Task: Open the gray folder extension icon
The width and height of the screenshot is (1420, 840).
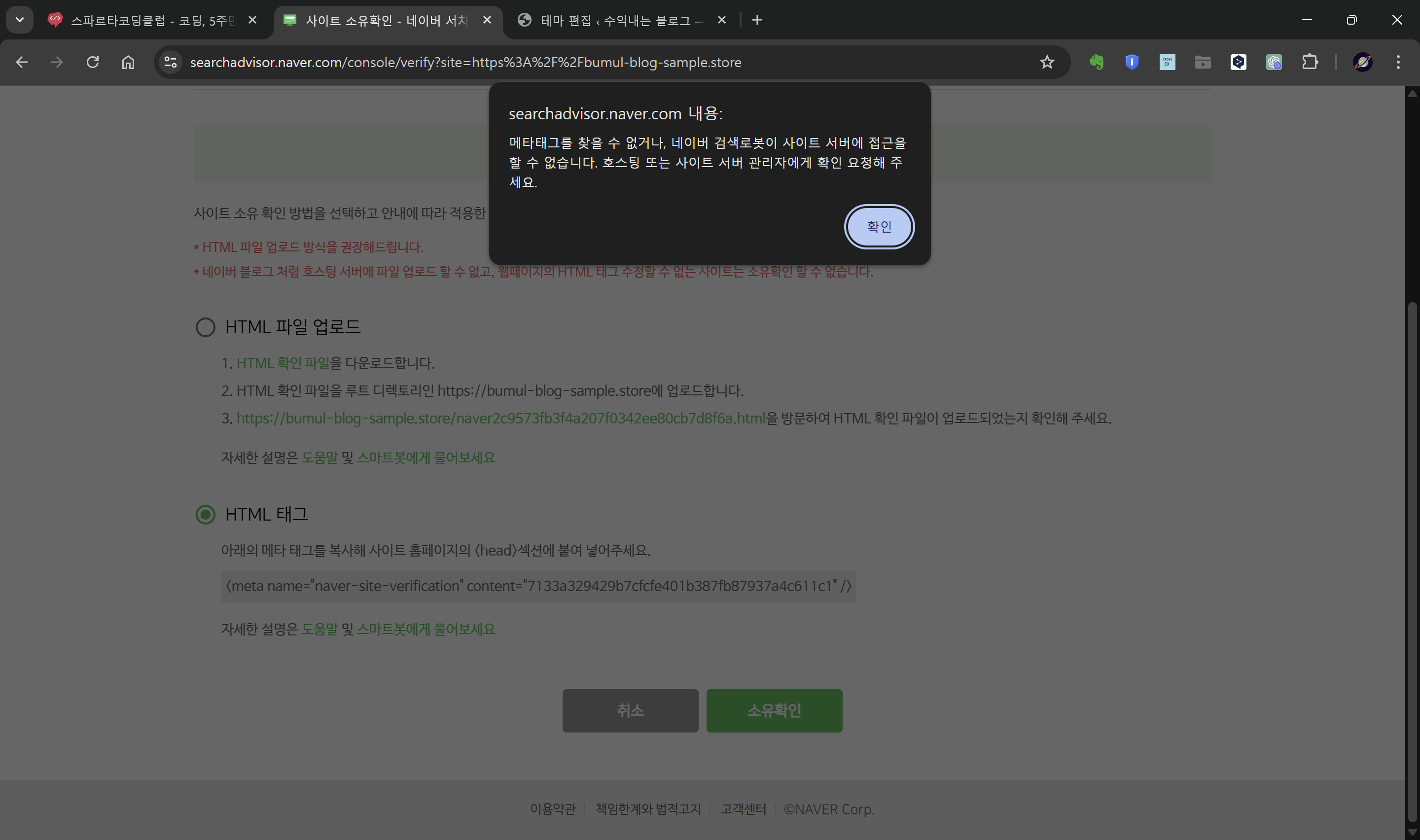Action: tap(1203, 62)
